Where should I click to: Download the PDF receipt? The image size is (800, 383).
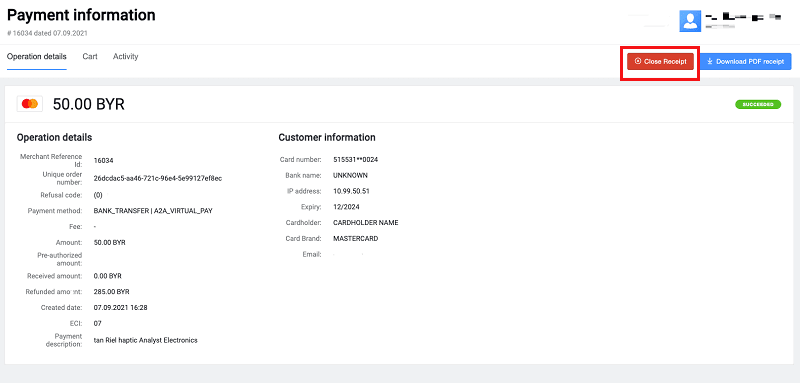click(745, 61)
